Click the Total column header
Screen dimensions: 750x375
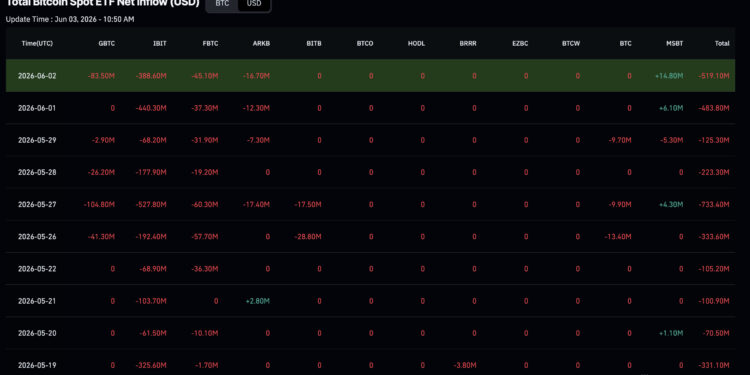click(x=722, y=44)
